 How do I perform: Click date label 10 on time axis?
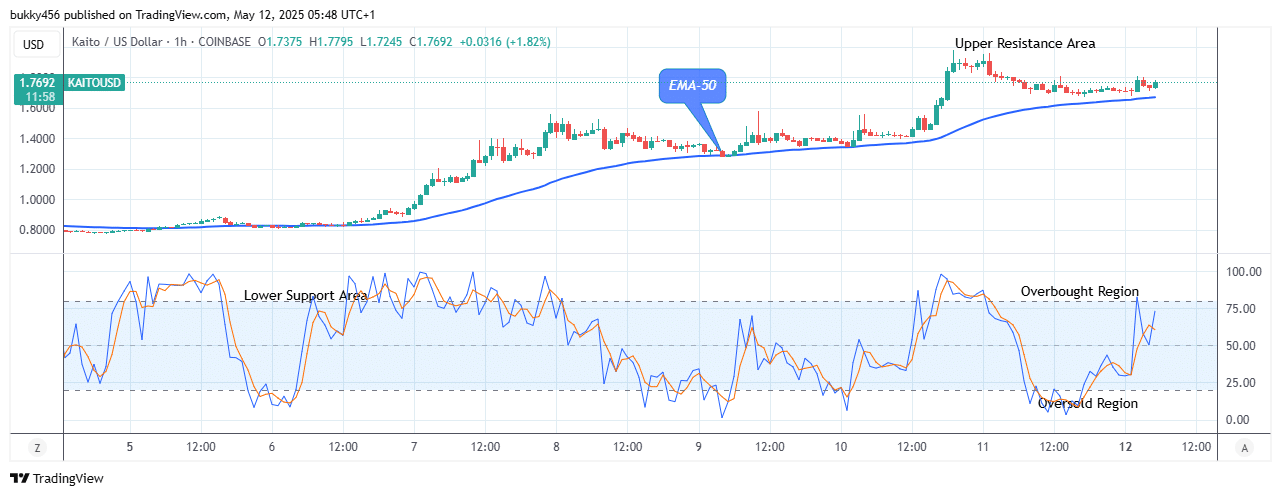point(840,448)
